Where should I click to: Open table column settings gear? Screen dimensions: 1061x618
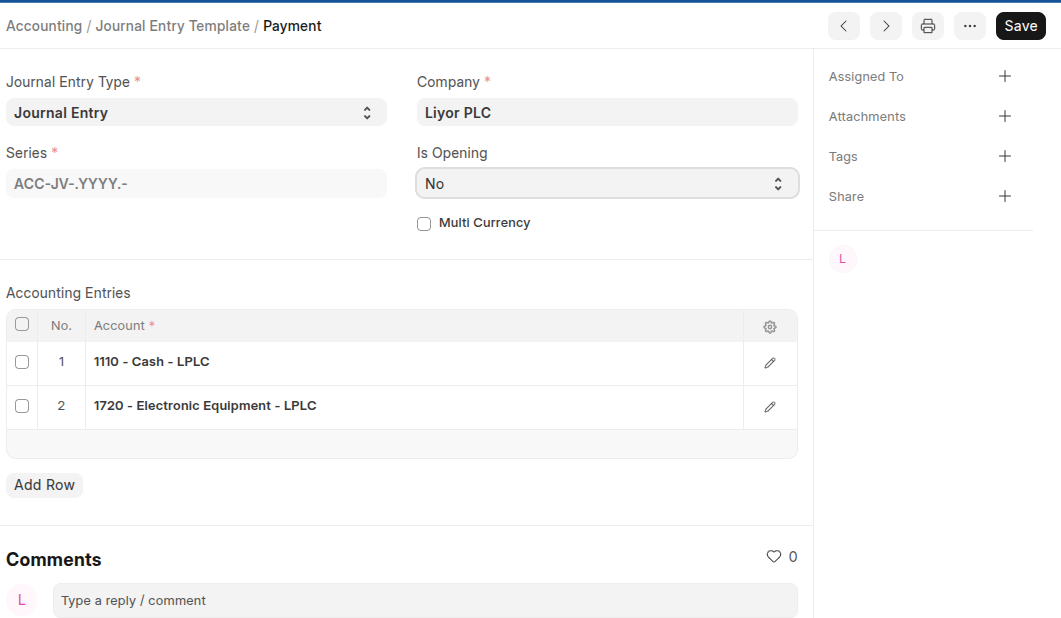(x=769, y=327)
